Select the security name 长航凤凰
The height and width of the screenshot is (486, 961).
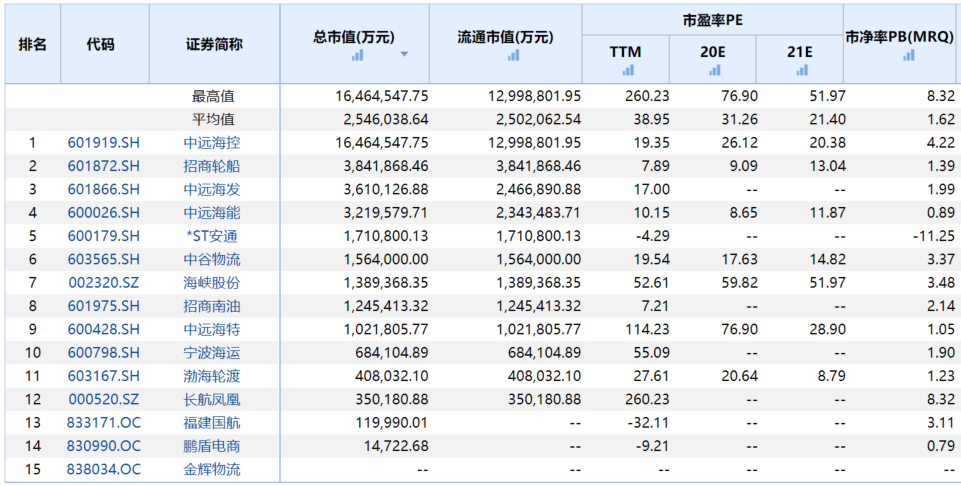pyautogui.click(x=212, y=400)
